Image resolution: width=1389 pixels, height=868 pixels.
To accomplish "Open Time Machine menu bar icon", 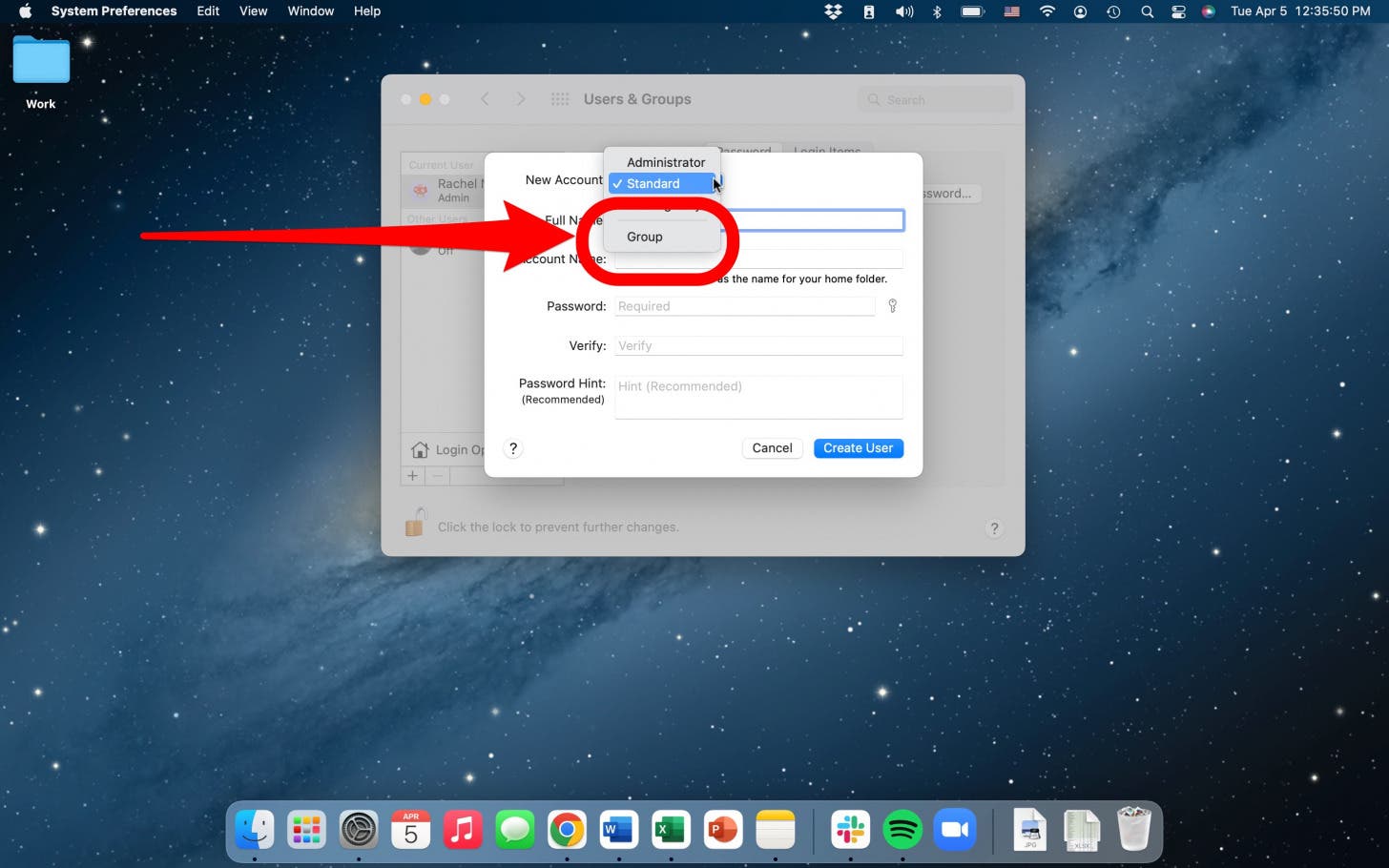I will 1113,11.
